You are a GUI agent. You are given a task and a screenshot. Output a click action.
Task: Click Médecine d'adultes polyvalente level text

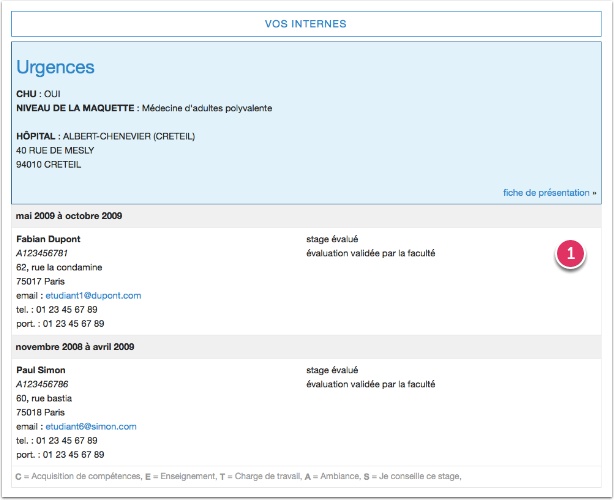click(x=206, y=108)
